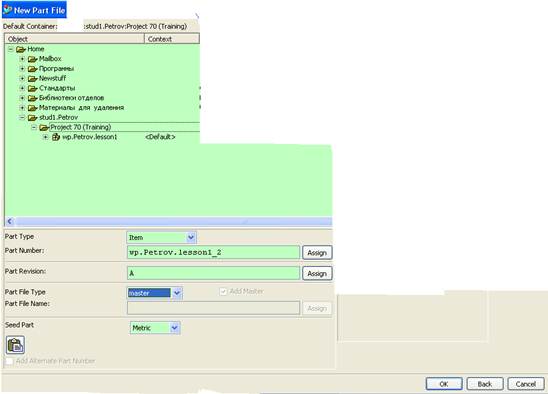The width and height of the screenshot is (548, 394).
Task: Click the Стандарты folder icon
Action: [33, 88]
